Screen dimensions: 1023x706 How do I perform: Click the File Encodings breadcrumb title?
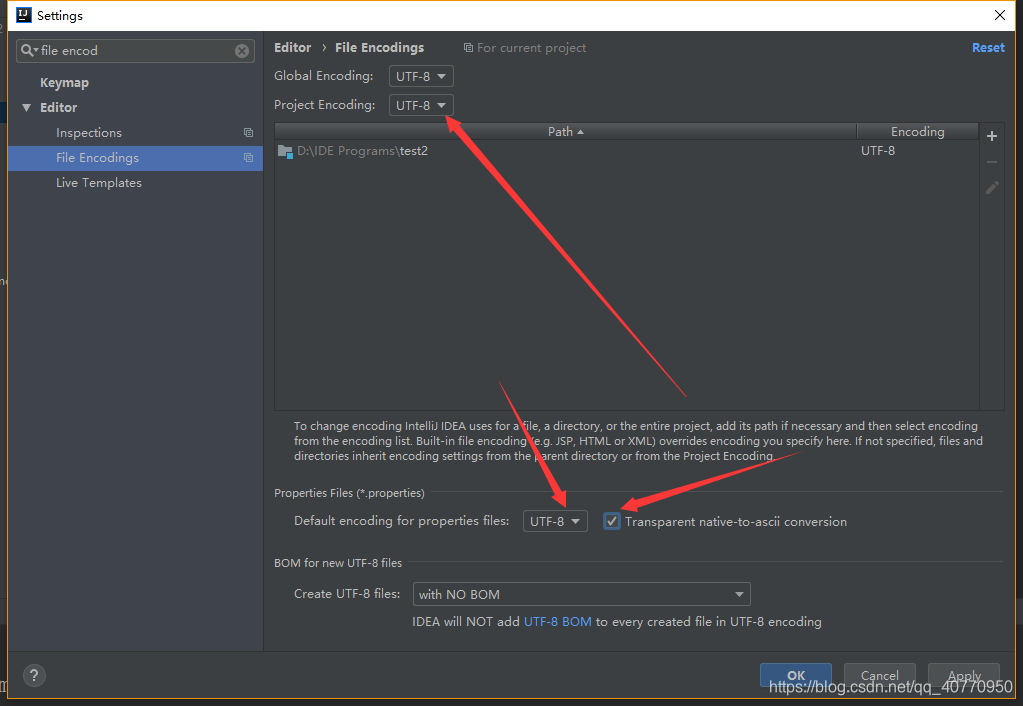[379, 48]
